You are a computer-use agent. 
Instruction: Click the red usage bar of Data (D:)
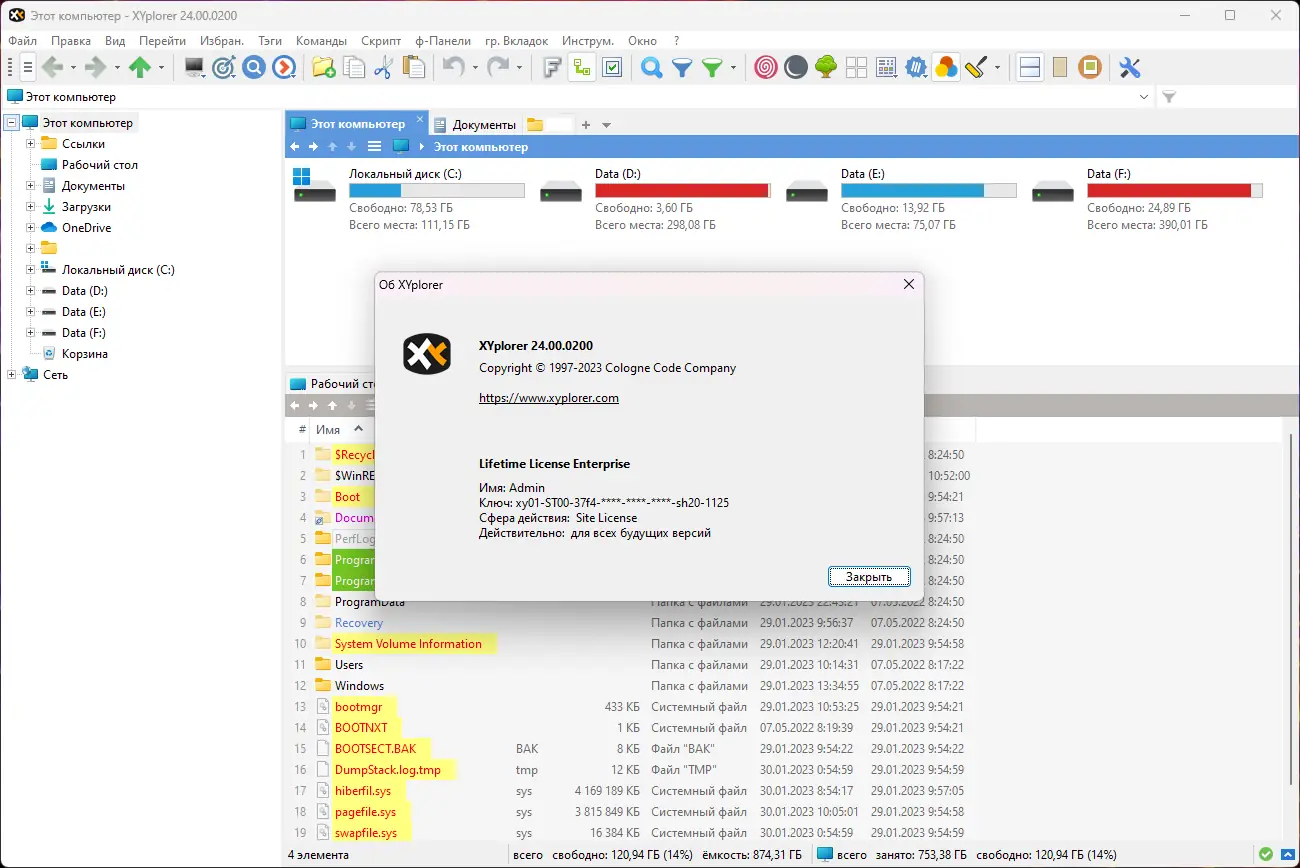click(x=680, y=189)
